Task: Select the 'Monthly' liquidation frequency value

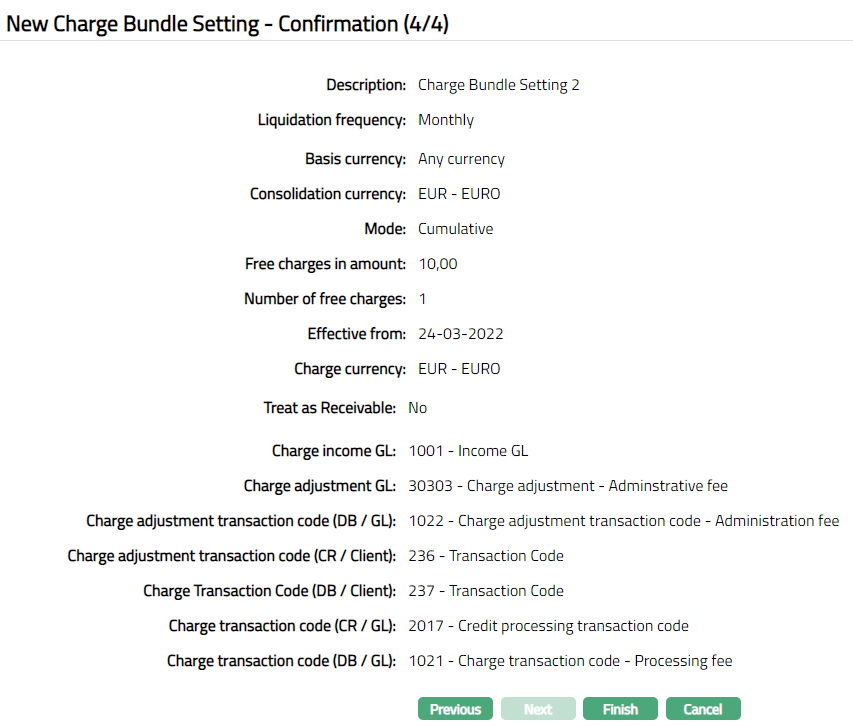Action: pos(446,120)
